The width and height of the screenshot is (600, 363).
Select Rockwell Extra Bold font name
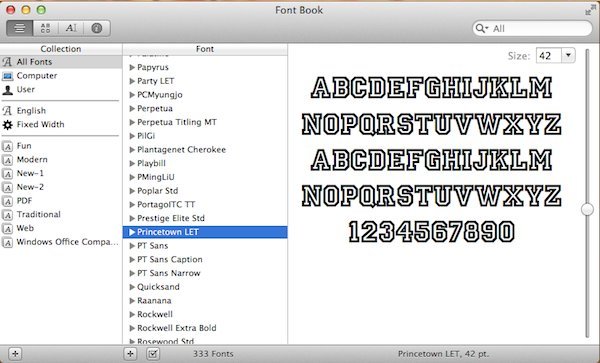tap(176, 328)
